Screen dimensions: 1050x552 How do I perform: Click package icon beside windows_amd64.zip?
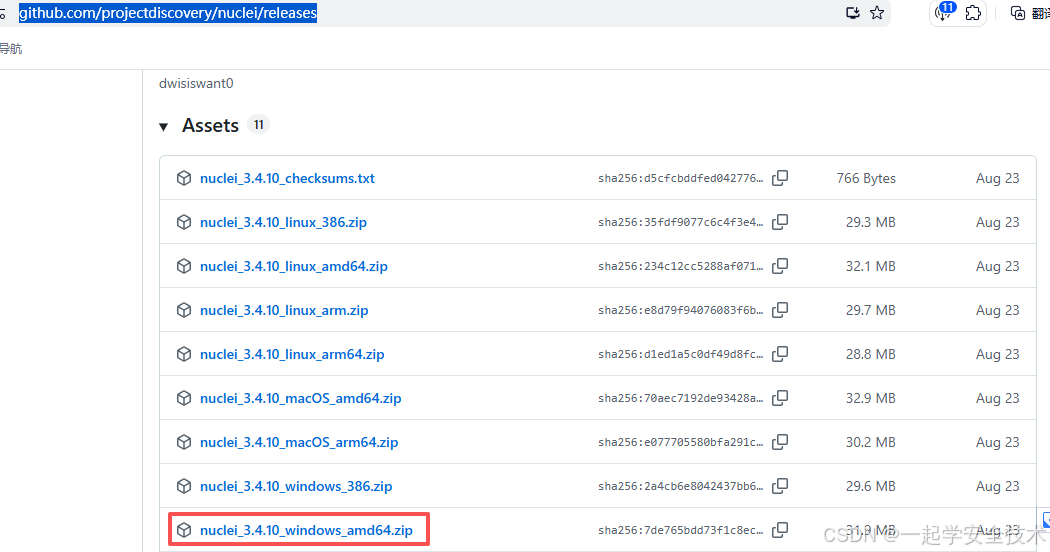(x=183, y=531)
